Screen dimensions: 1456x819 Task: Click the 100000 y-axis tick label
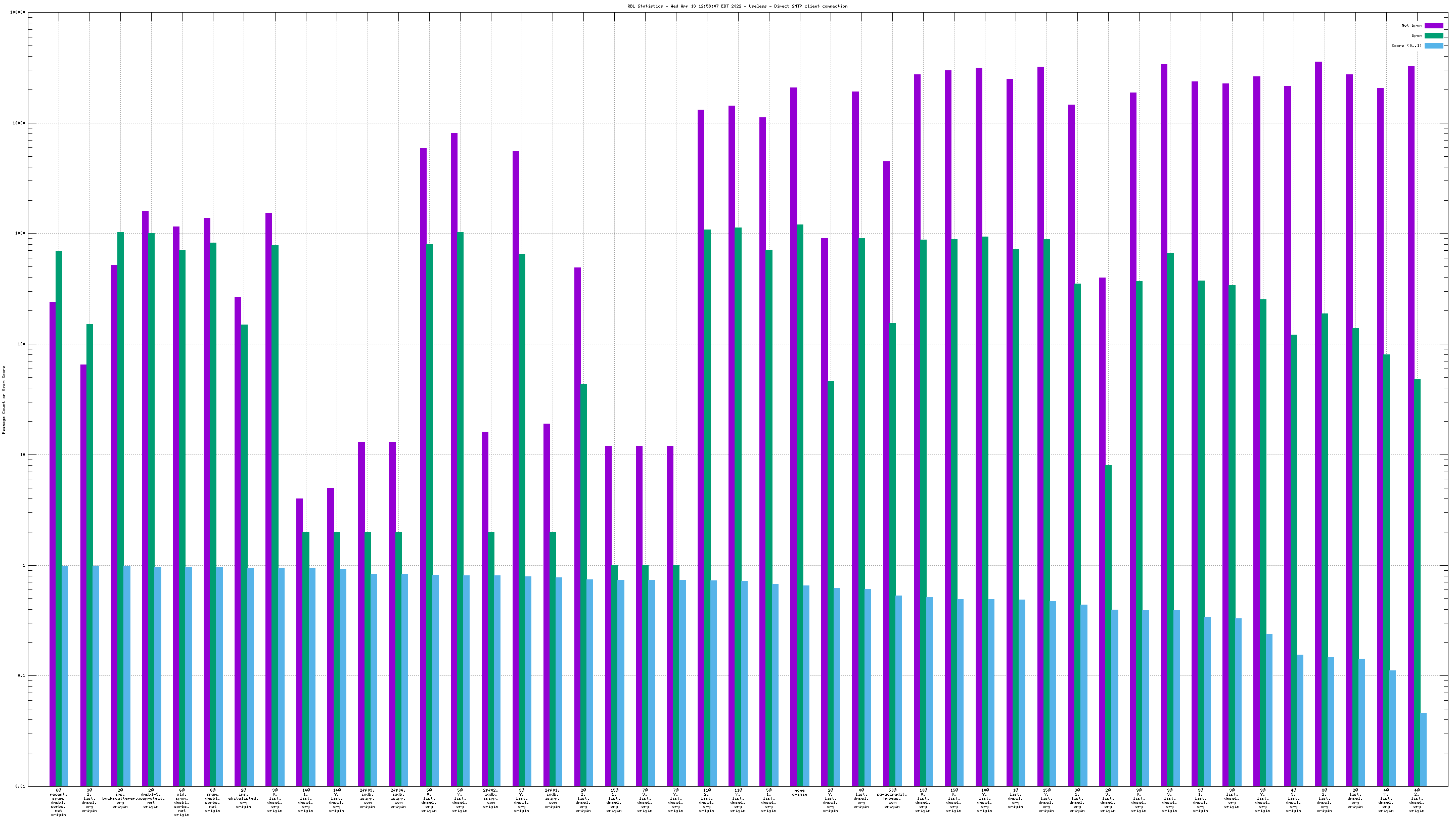pos(18,13)
